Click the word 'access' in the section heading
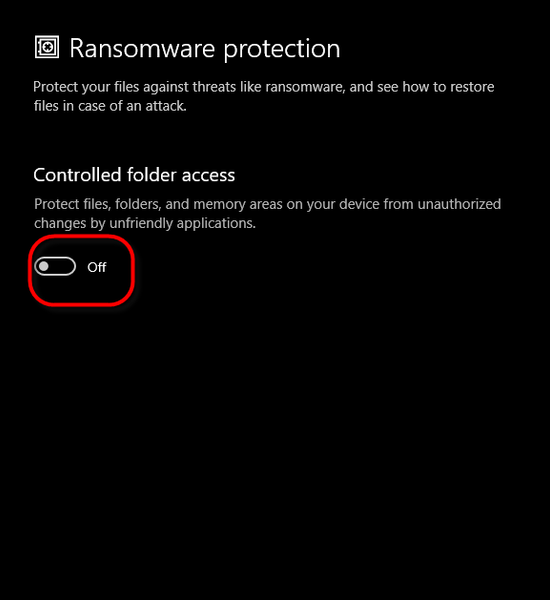This screenshot has width=550, height=600. [x=208, y=176]
